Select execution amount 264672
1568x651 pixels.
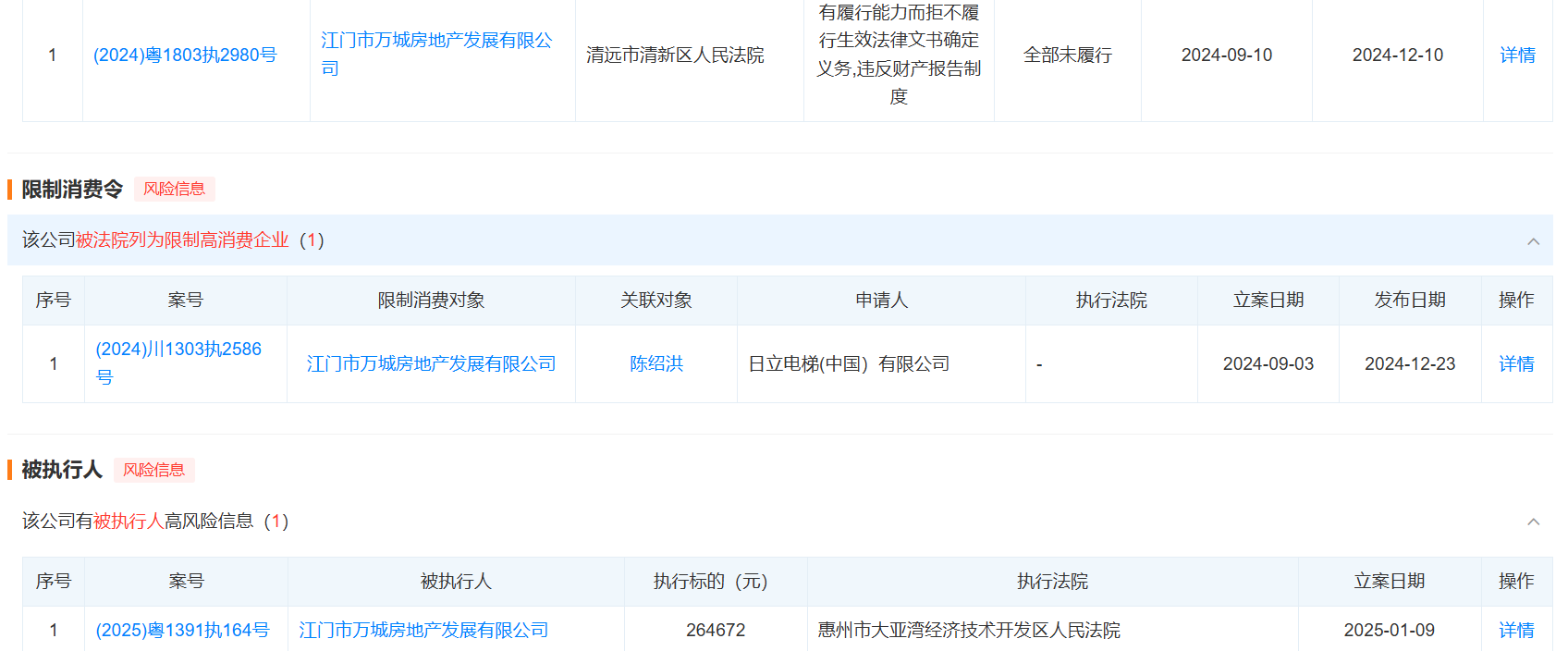click(716, 631)
